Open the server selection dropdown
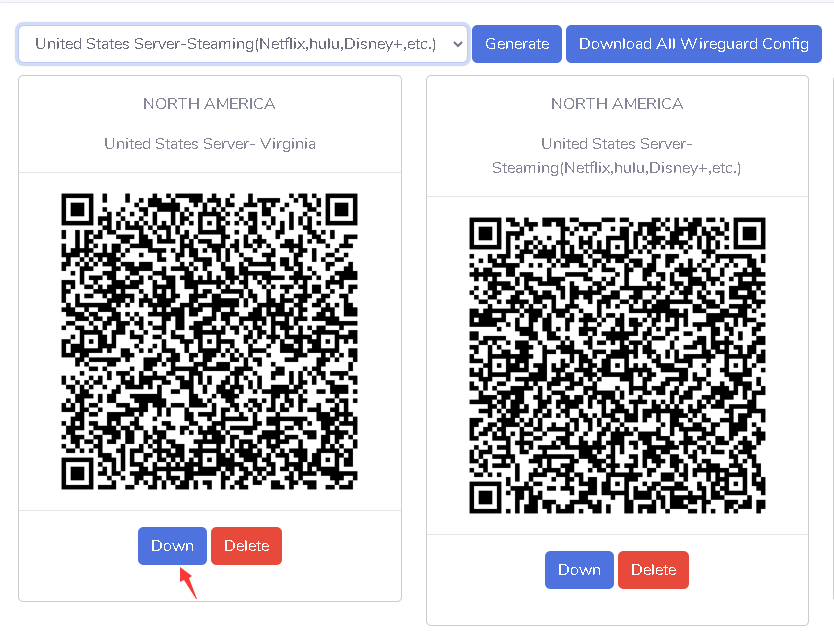The image size is (834, 632). click(x=243, y=44)
